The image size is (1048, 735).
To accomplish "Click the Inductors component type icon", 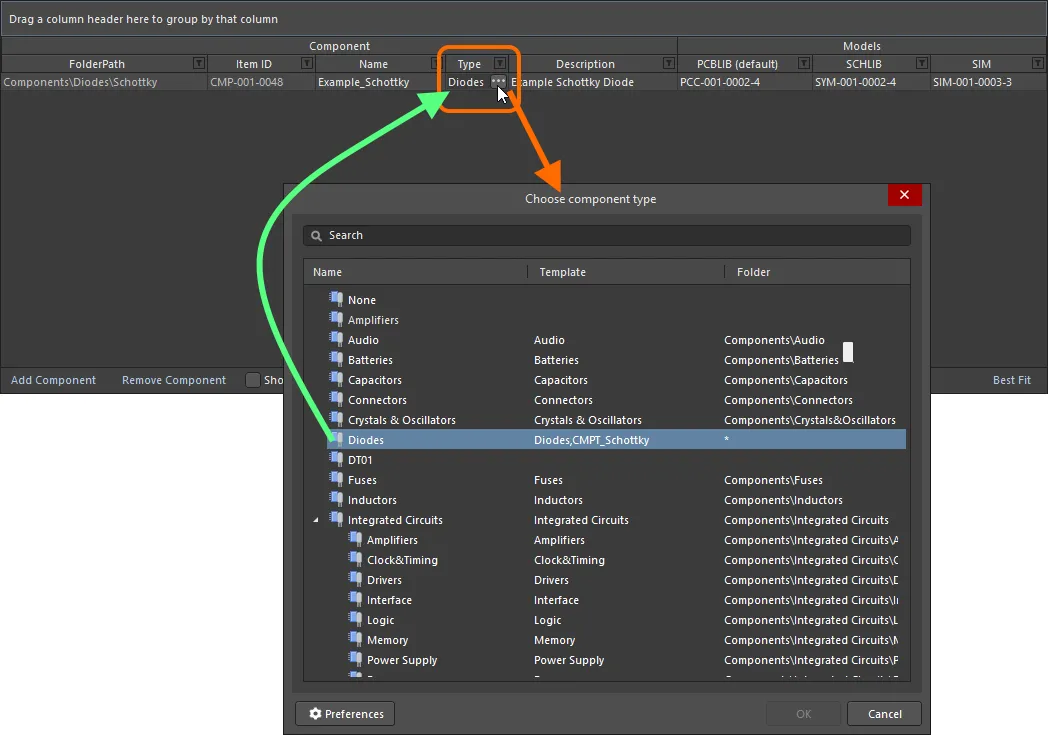I will (x=336, y=499).
